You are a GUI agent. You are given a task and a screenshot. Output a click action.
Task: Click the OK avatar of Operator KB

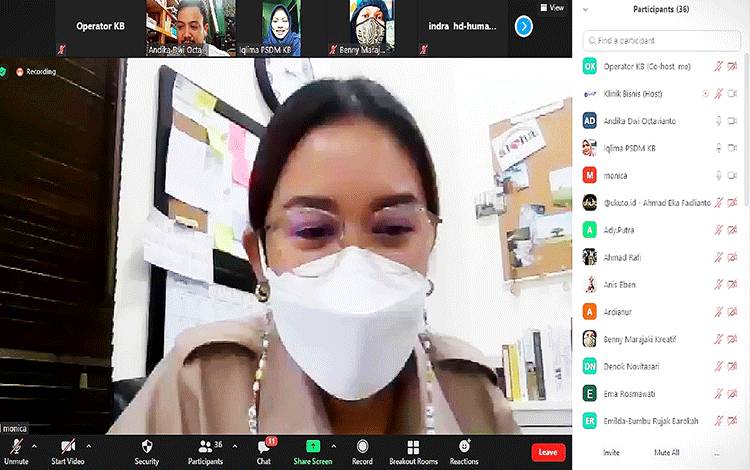tap(589, 66)
